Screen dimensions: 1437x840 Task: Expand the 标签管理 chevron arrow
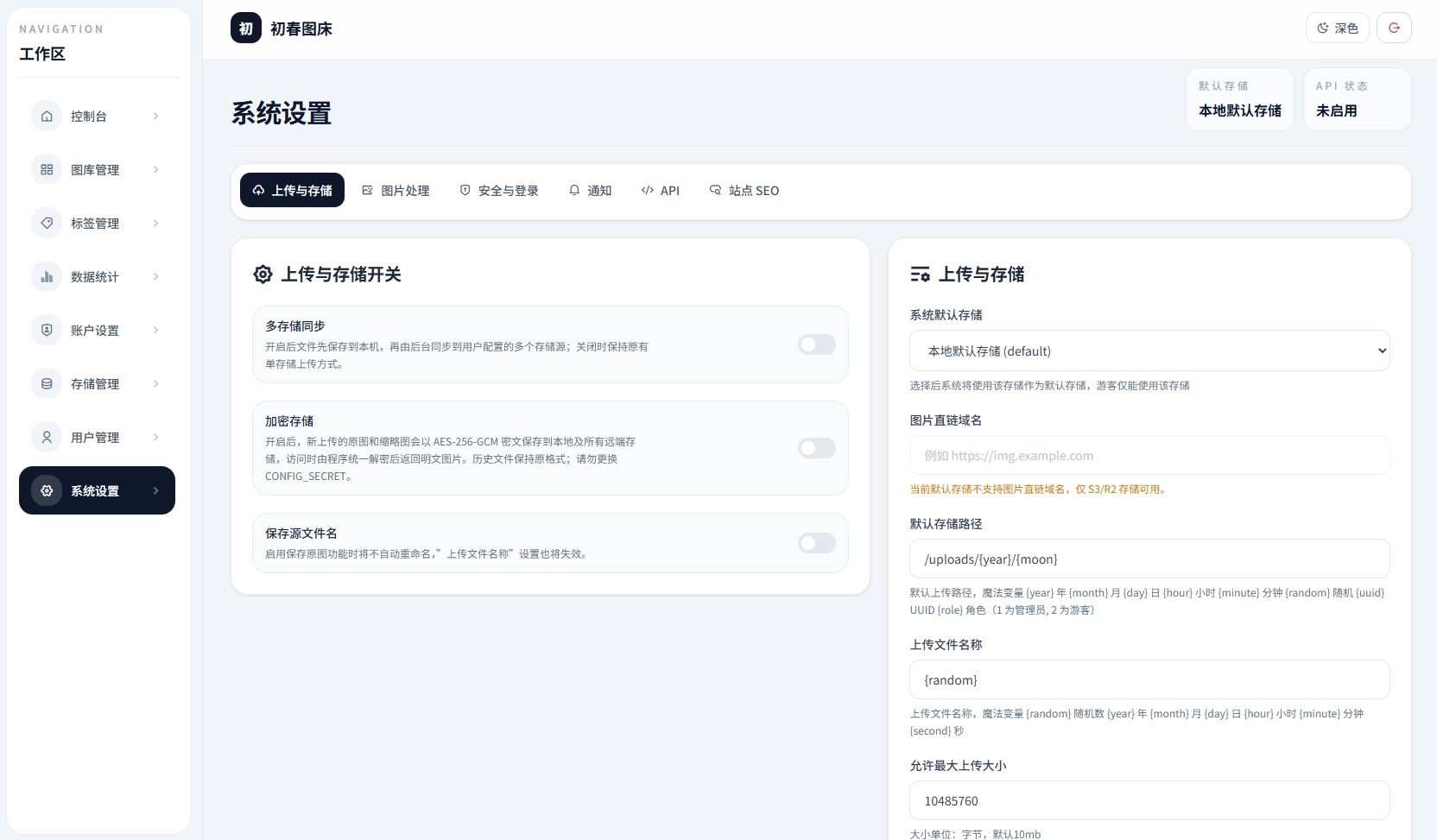155,223
